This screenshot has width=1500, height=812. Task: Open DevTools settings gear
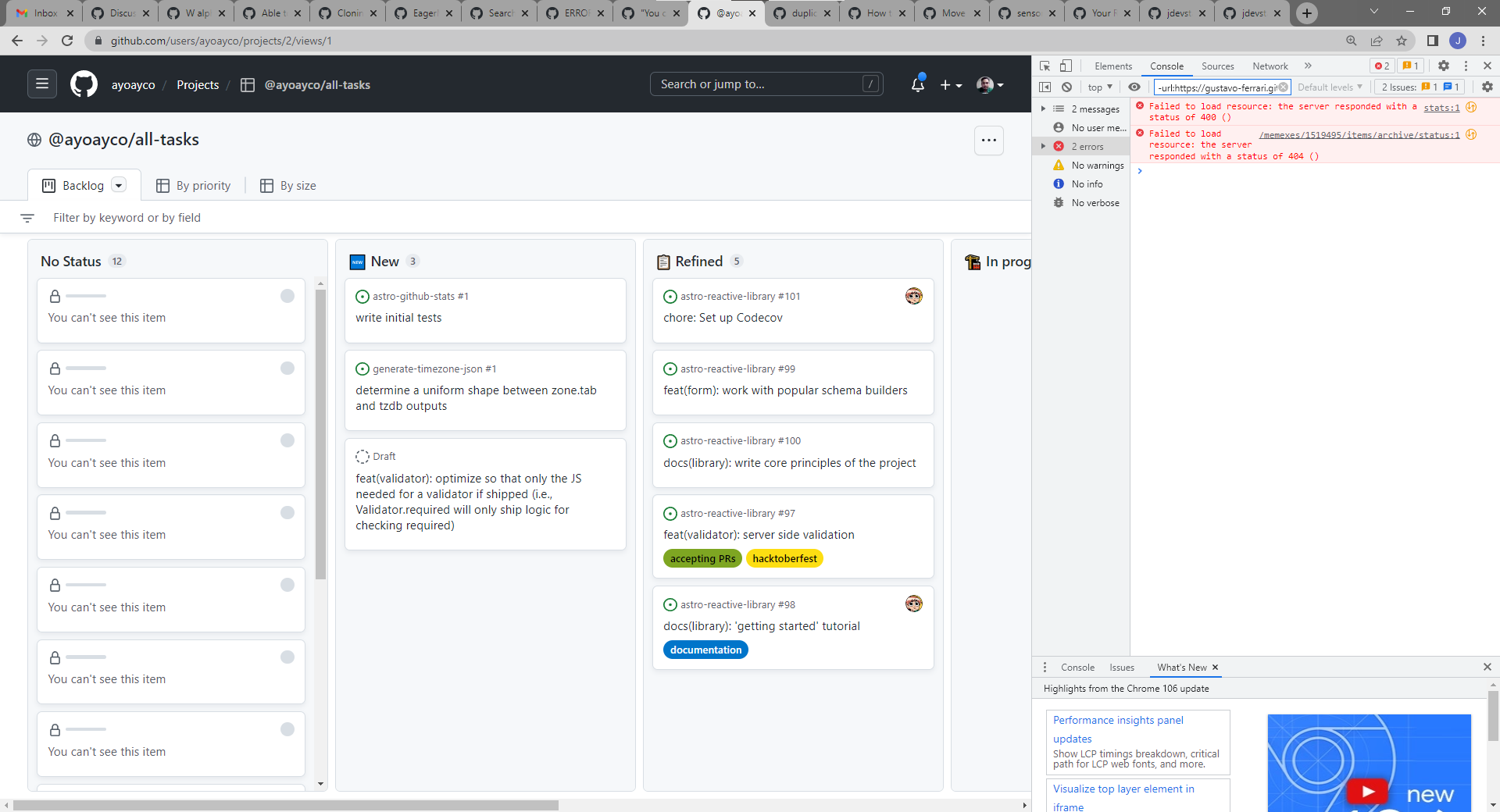[x=1444, y=66]
